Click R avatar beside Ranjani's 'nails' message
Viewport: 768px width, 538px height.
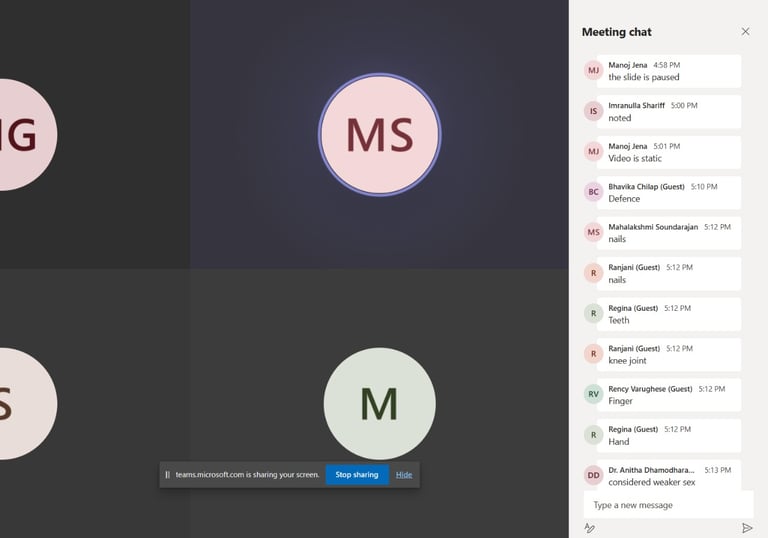coord(594,273)
